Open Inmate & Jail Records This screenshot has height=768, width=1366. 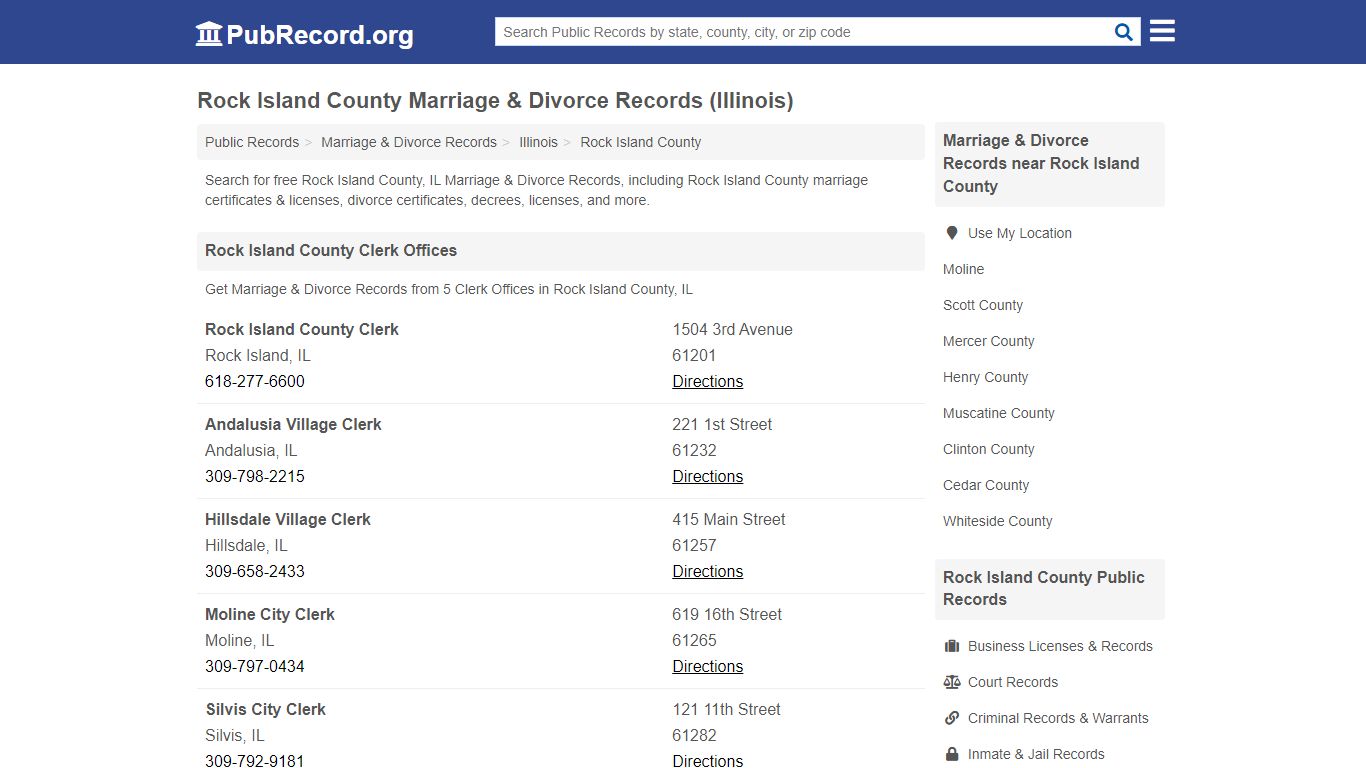coord(1036,754)
